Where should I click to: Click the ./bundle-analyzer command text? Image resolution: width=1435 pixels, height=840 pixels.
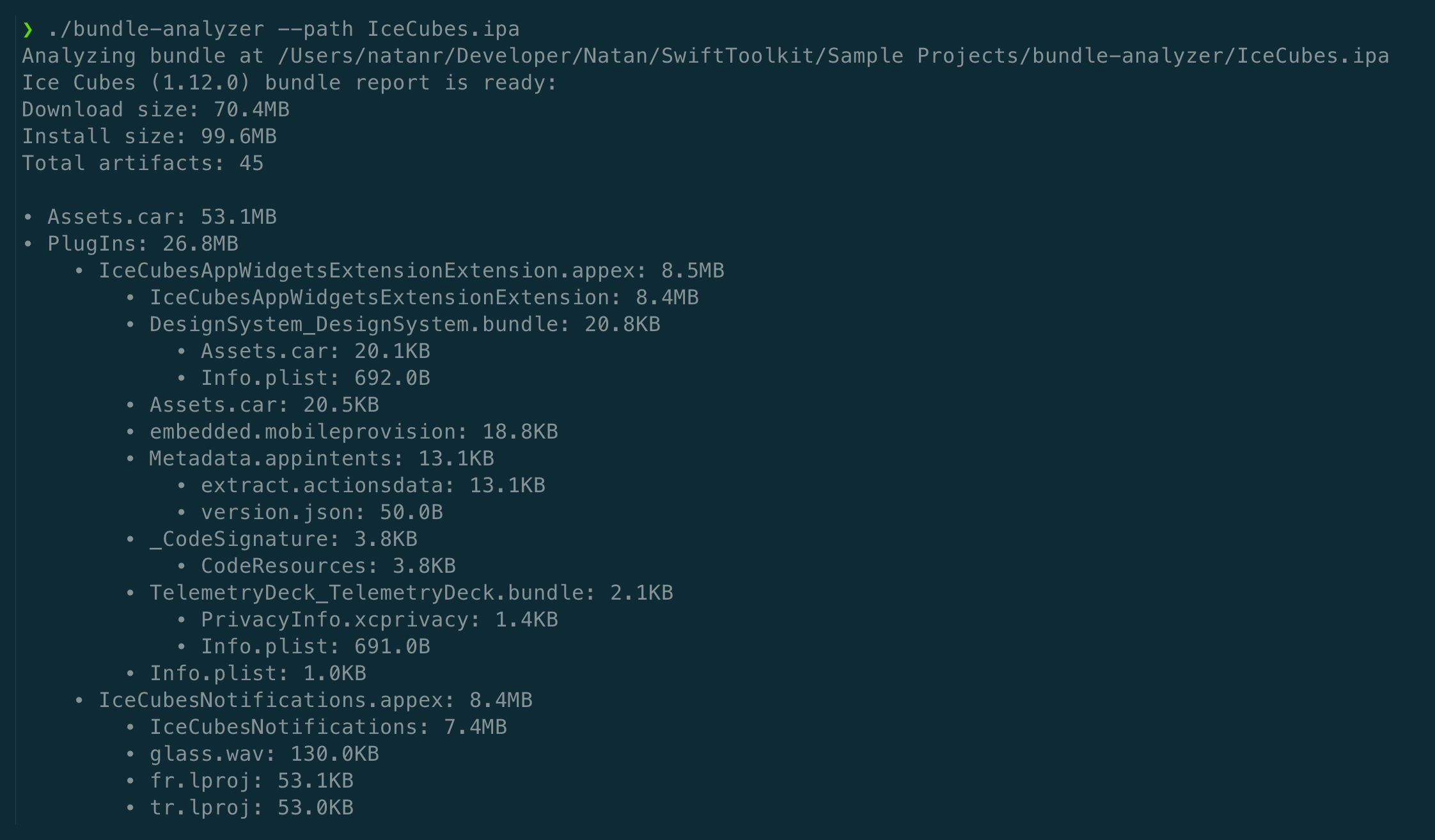[x=155, y=29]
